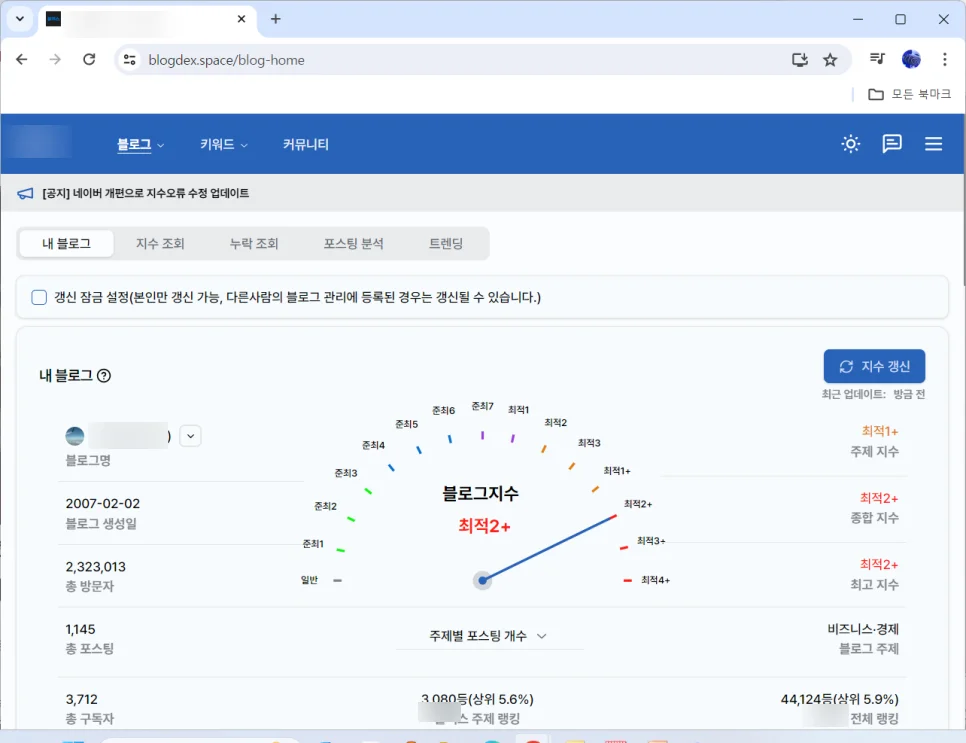Click the 2007-02-02 blog creation date
This screenshot has width=966, height=743.
pos(103,504)
